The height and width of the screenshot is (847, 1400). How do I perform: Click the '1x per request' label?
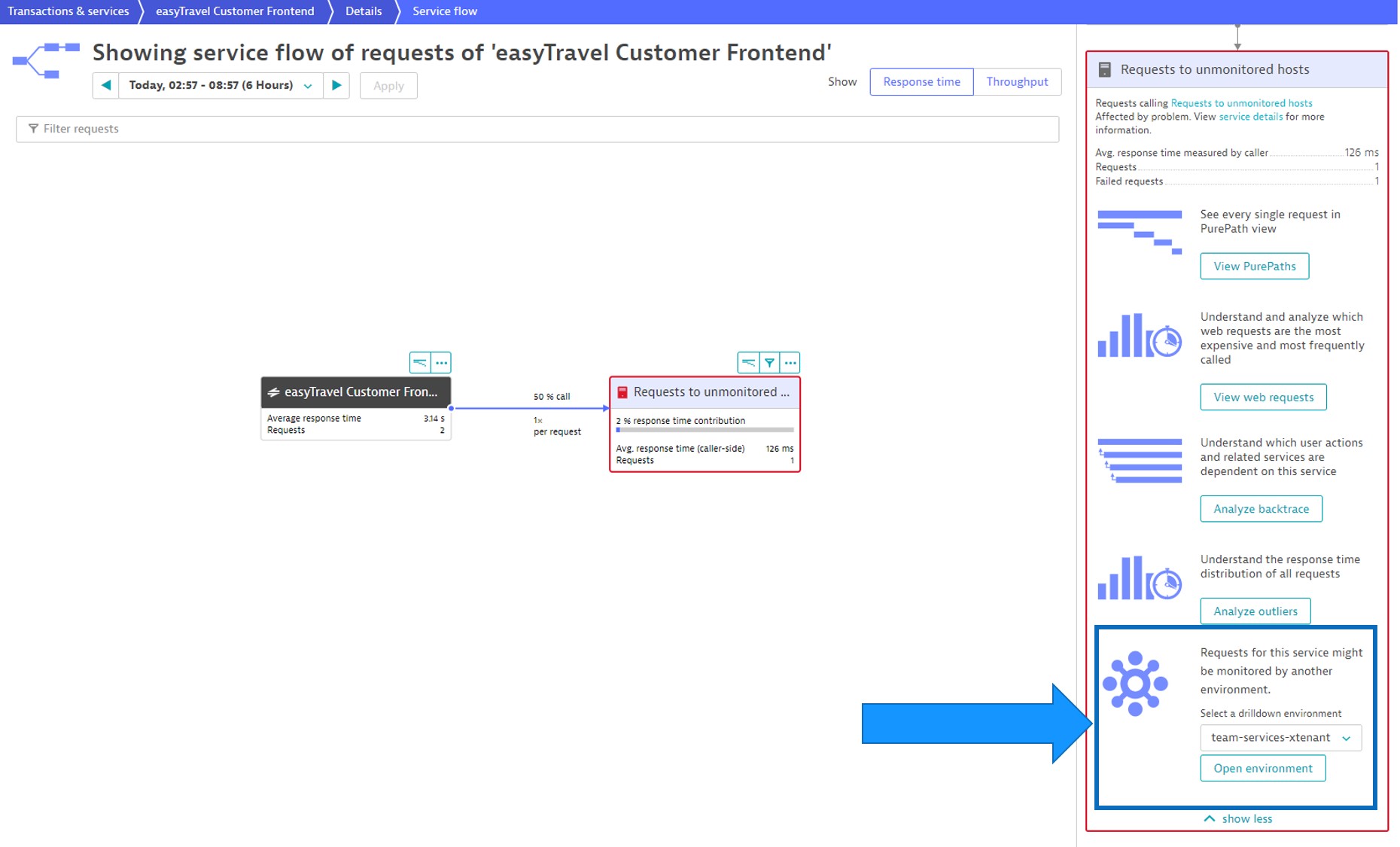[x=557, y=426]
